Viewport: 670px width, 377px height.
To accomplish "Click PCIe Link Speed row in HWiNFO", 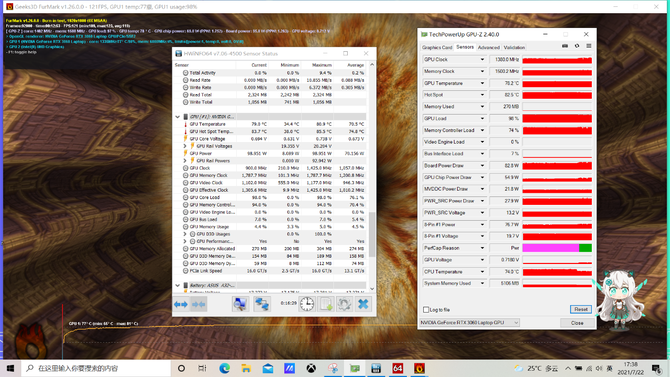I will [x=270, y=271].
